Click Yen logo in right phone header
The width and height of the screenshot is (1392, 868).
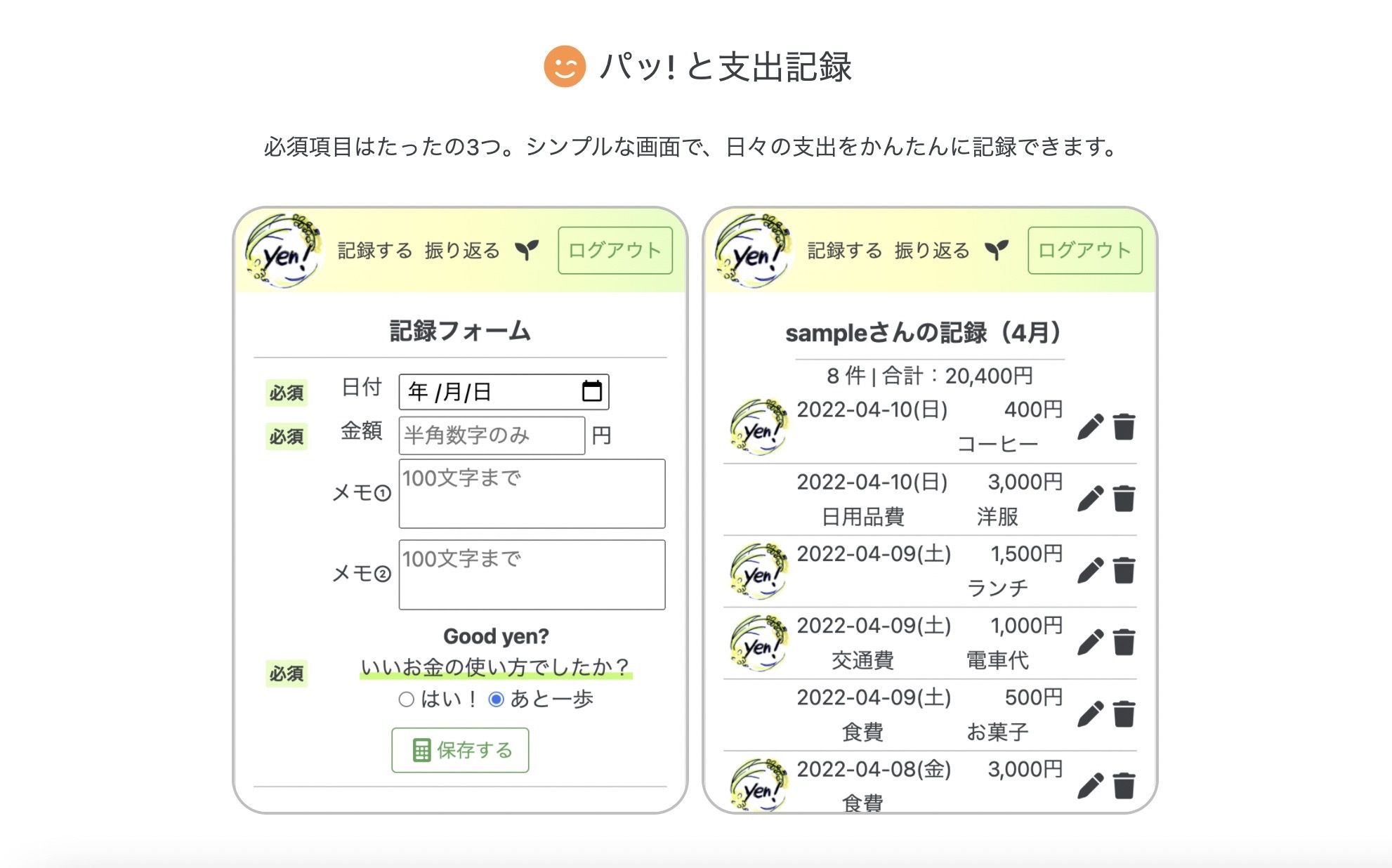coord(754,252)
